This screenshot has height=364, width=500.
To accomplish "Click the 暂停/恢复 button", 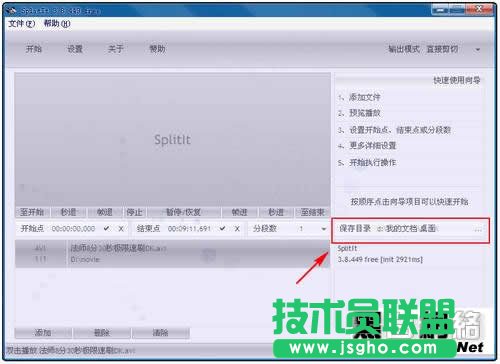I will (x=184, y=212).
